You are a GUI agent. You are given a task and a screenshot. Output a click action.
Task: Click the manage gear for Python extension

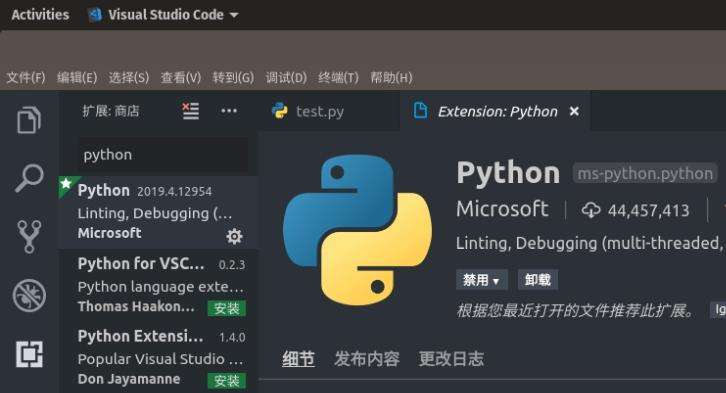point(234,236)
